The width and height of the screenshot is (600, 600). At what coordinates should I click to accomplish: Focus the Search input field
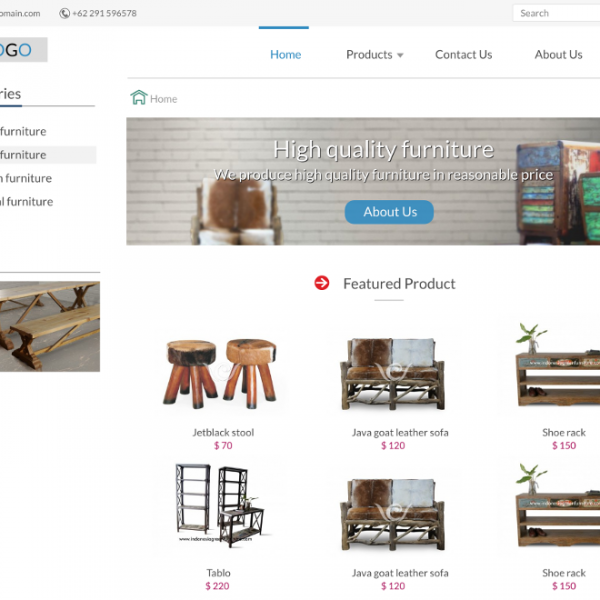pyautogui.click(x=556, y=13)
